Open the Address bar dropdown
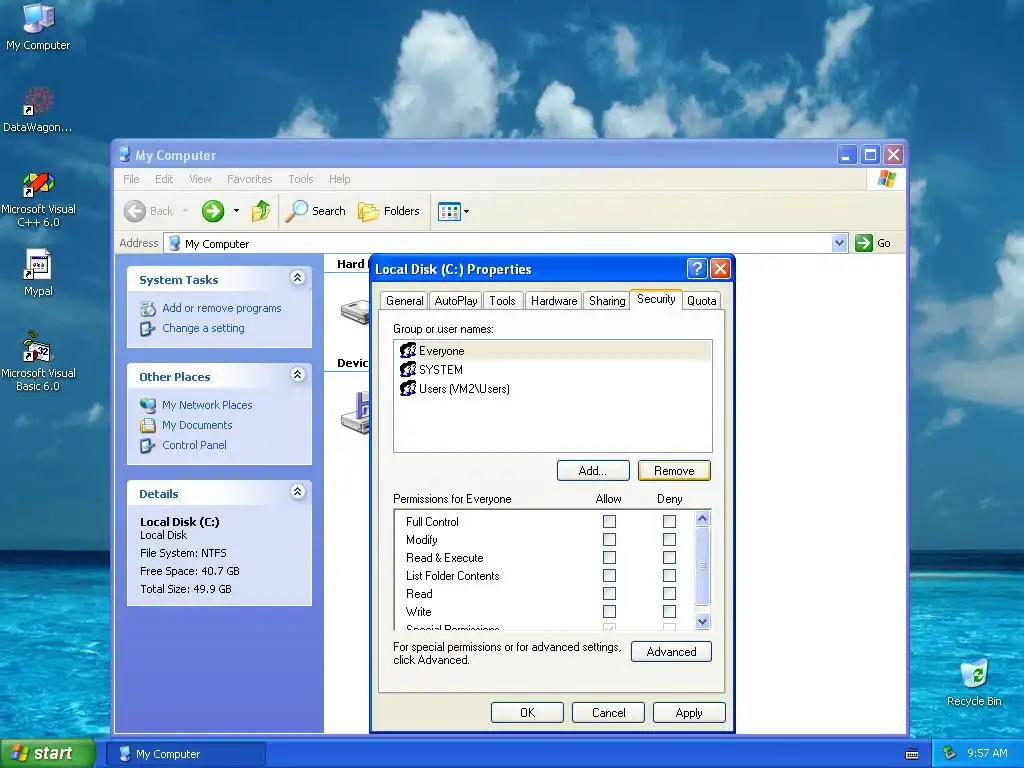 coord(840,243)
